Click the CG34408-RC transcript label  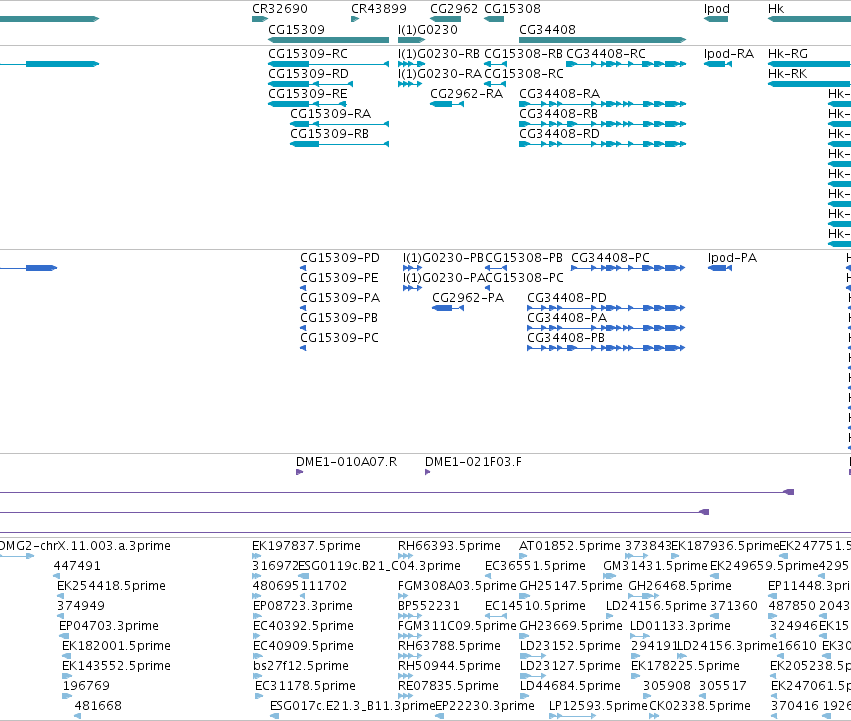[606, 54]
